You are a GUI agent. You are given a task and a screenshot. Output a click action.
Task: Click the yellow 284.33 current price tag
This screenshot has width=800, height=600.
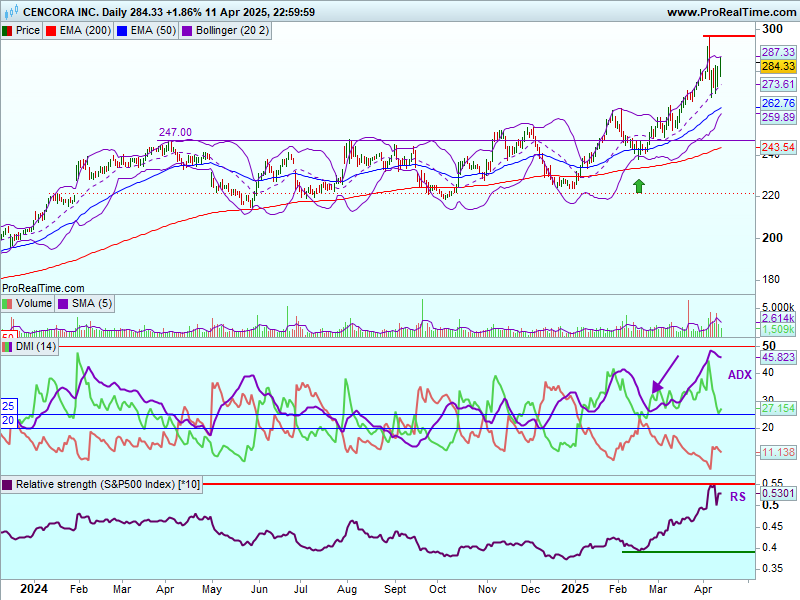(x=777, y=66)
